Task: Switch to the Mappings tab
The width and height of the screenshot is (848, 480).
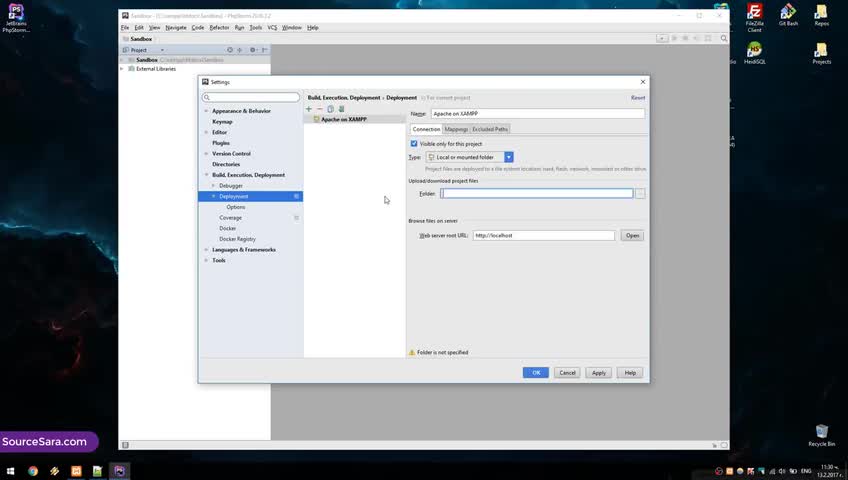Action: coord(456,129)
